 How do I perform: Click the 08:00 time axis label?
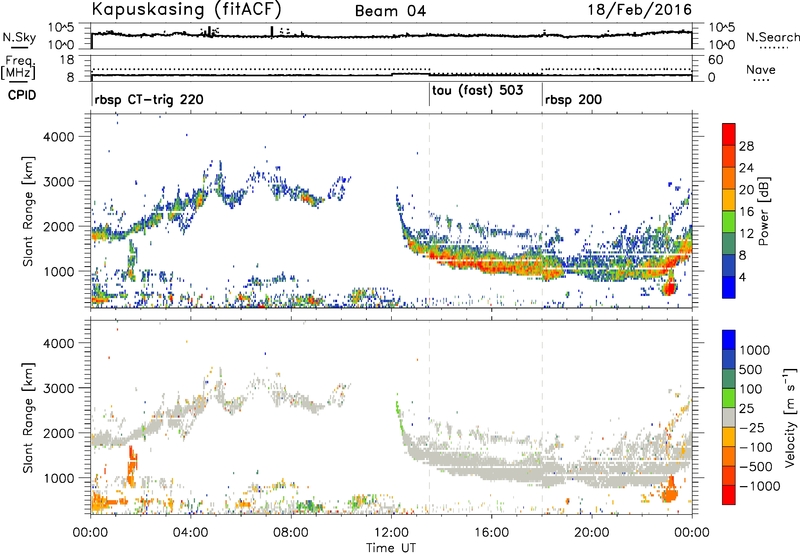[x=291, y=533]
